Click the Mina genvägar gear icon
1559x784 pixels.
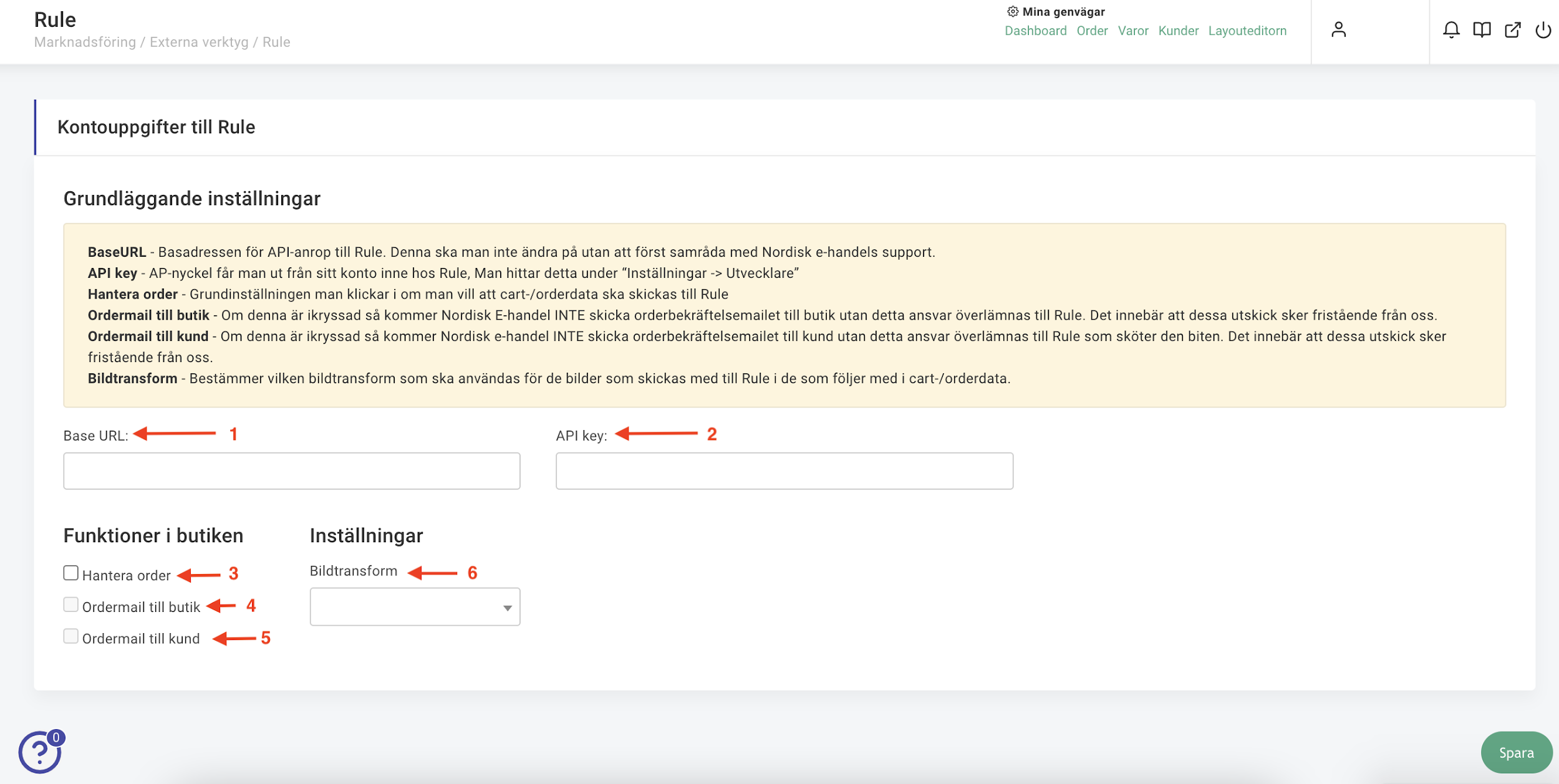(x=1013, y=11)
